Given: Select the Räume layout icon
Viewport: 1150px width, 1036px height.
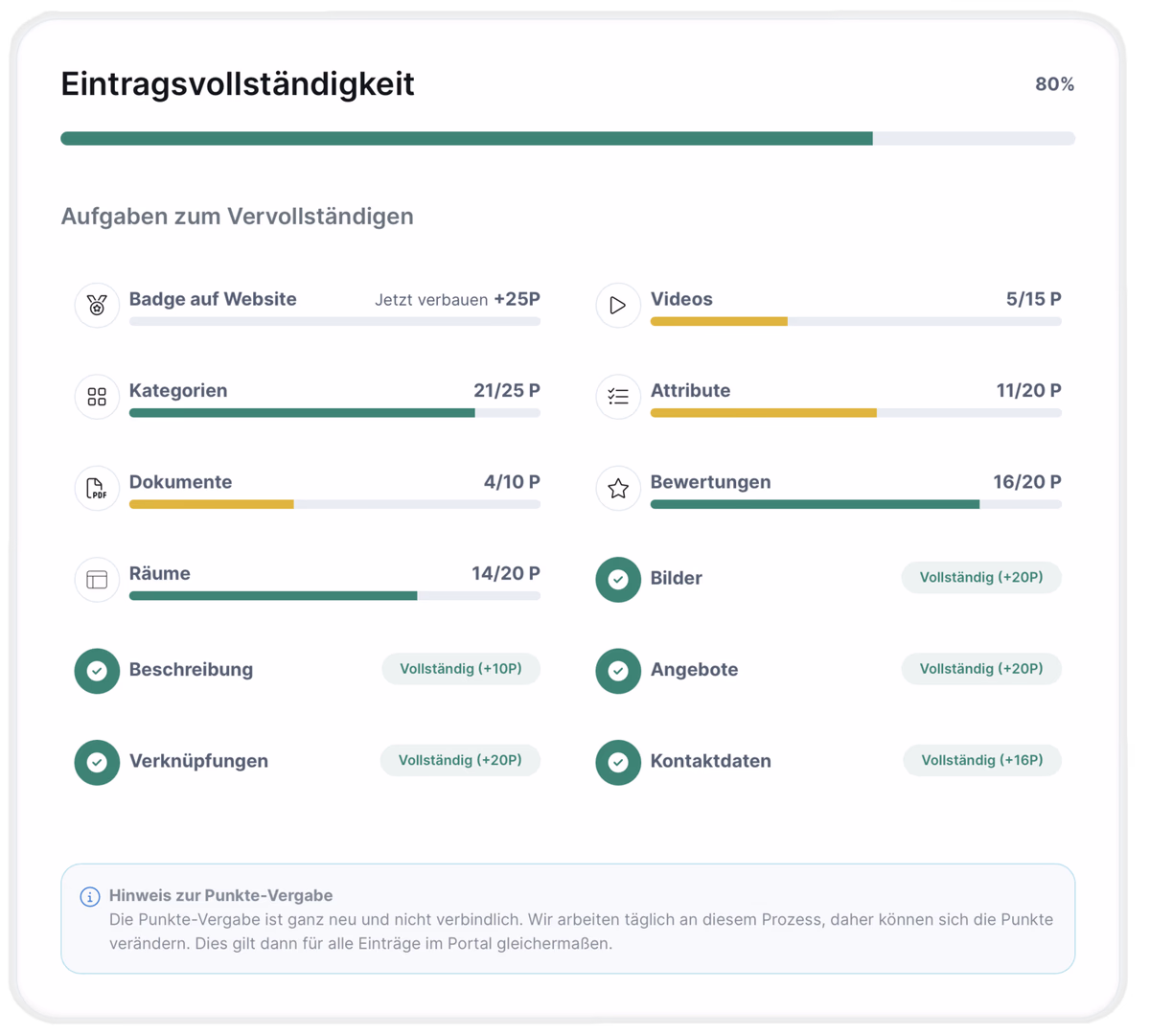Looking at the screenshot, I should coord(97,580).
